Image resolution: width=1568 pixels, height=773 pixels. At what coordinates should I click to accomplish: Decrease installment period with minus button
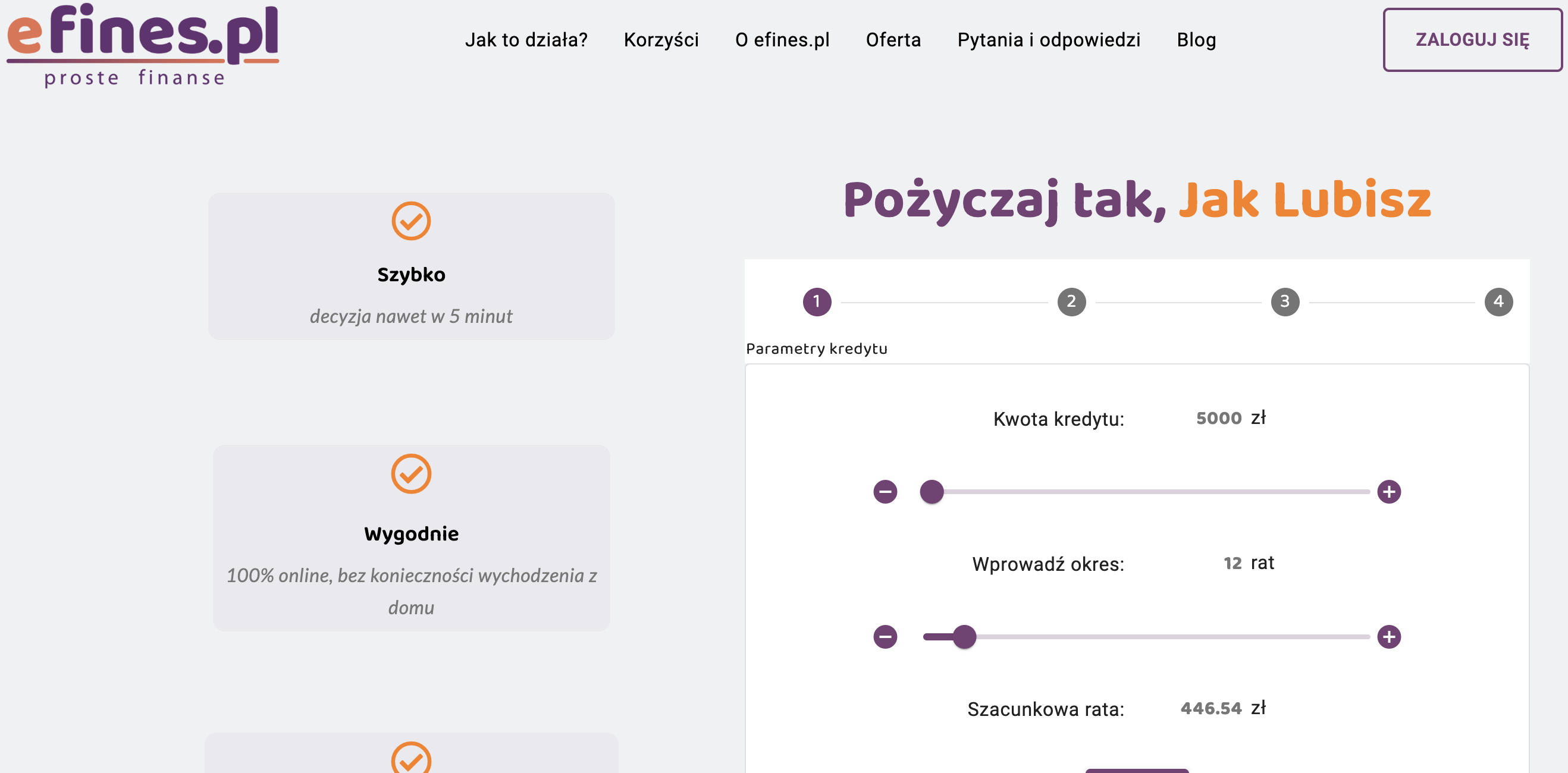(x=885, y=637)
